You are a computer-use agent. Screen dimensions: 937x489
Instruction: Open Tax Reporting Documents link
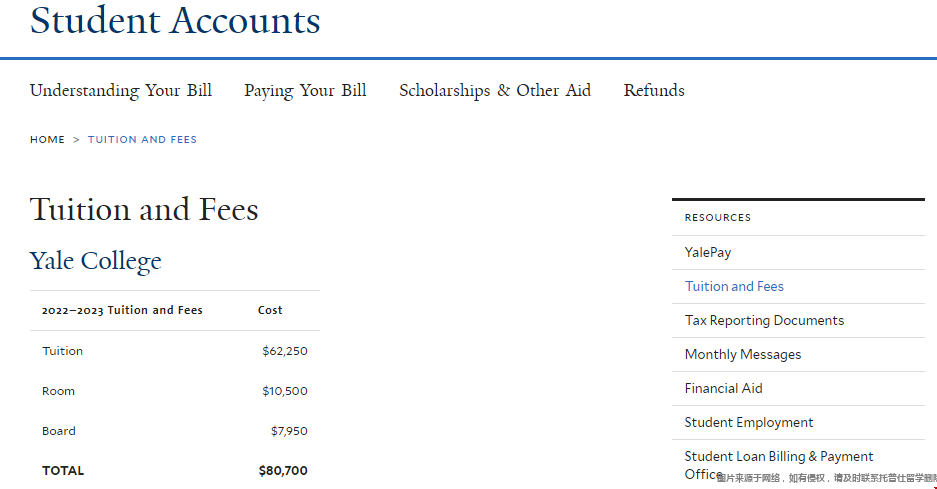[764, 320]
